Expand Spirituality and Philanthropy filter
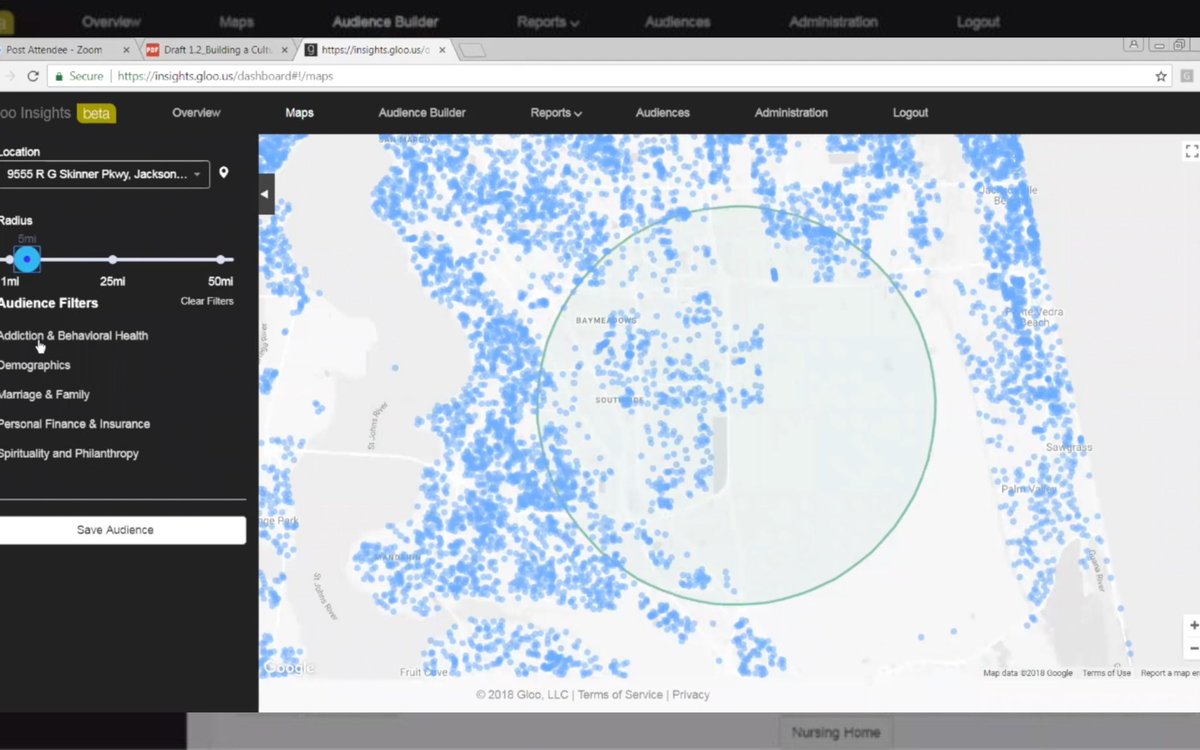 click(x=69, y=454)
